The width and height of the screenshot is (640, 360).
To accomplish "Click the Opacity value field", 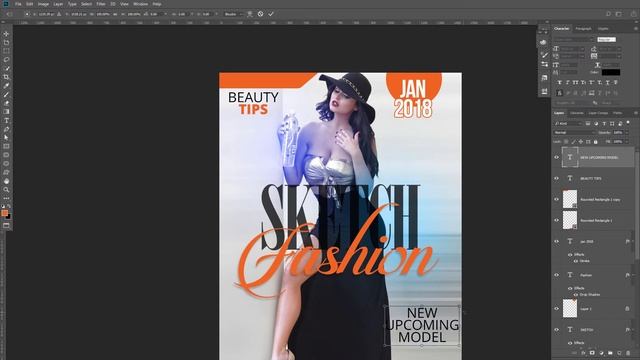I will point(618,133).
